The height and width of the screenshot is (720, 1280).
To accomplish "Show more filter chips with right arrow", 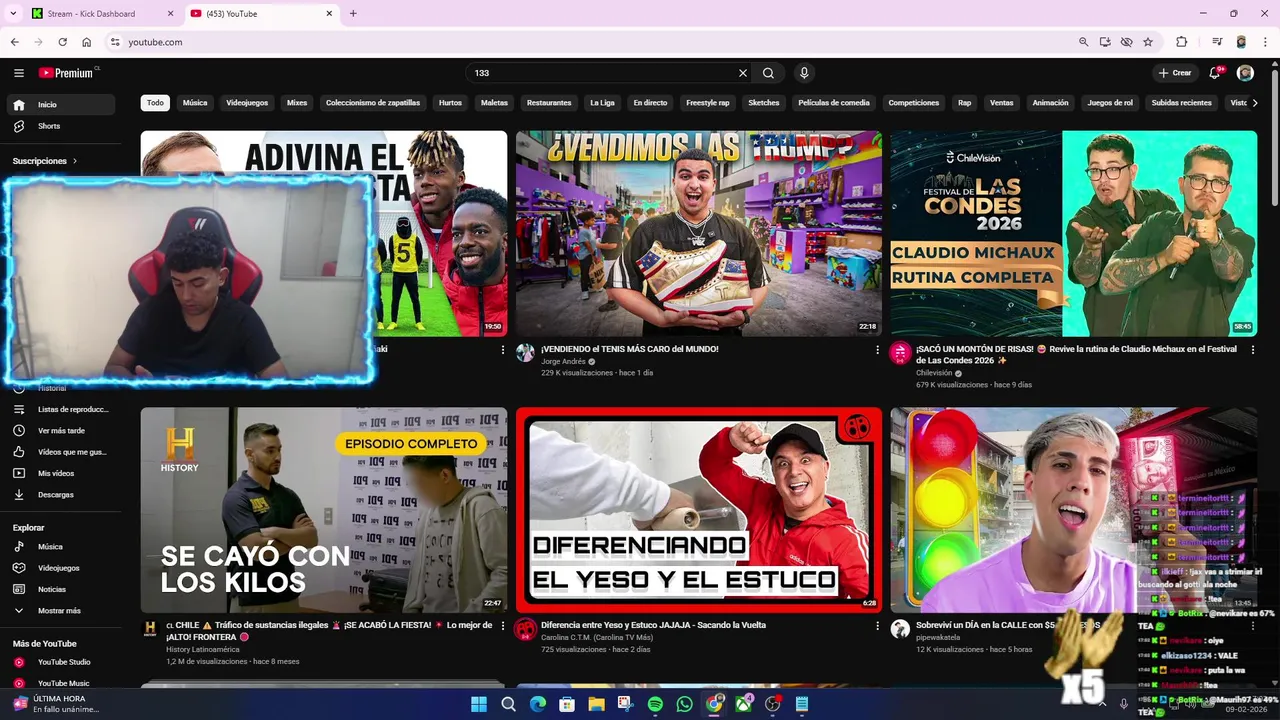I will [1255, 103].
